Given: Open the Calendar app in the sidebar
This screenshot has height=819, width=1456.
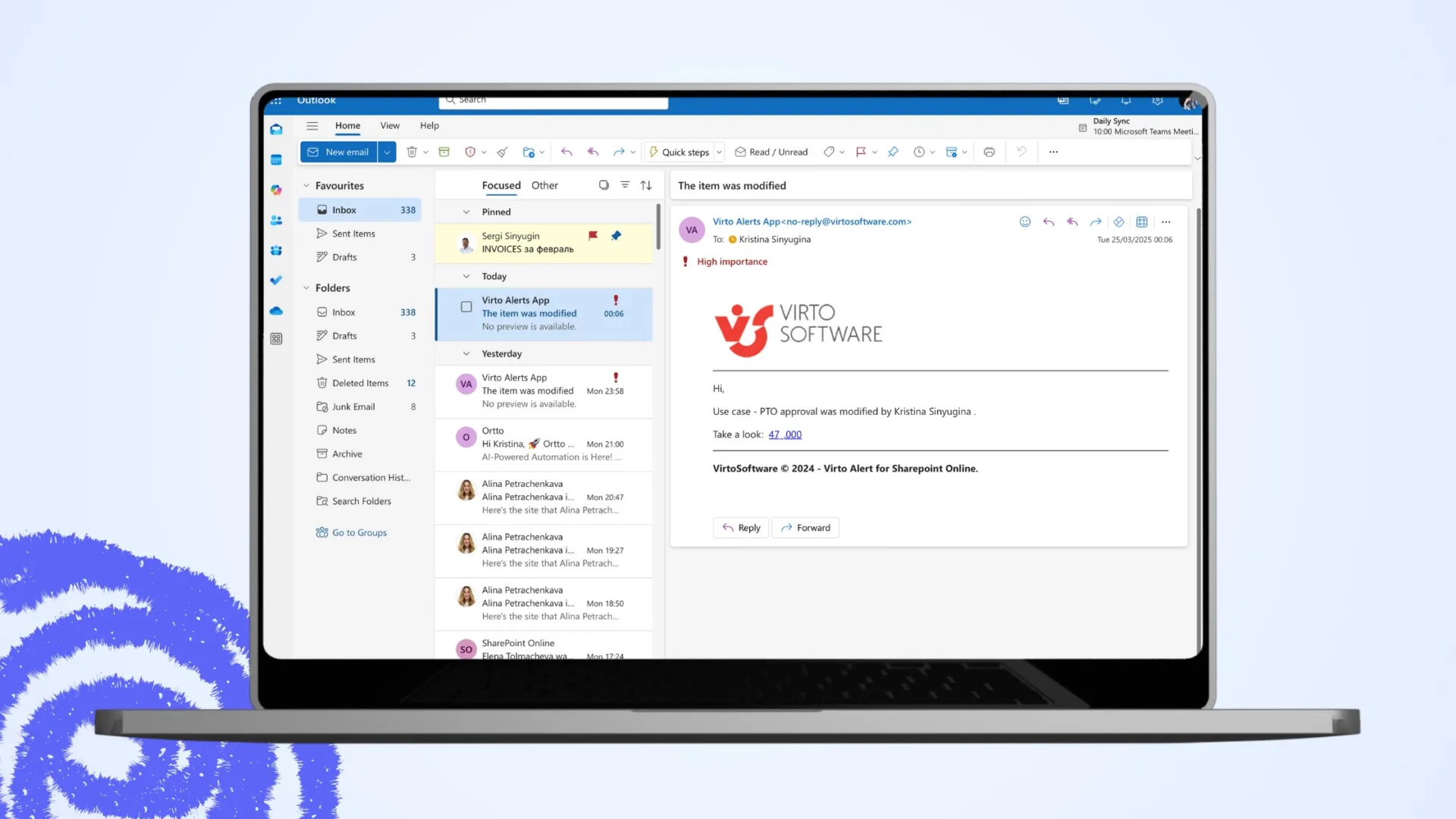Looking at the screenshot, I should click(276, 158).
